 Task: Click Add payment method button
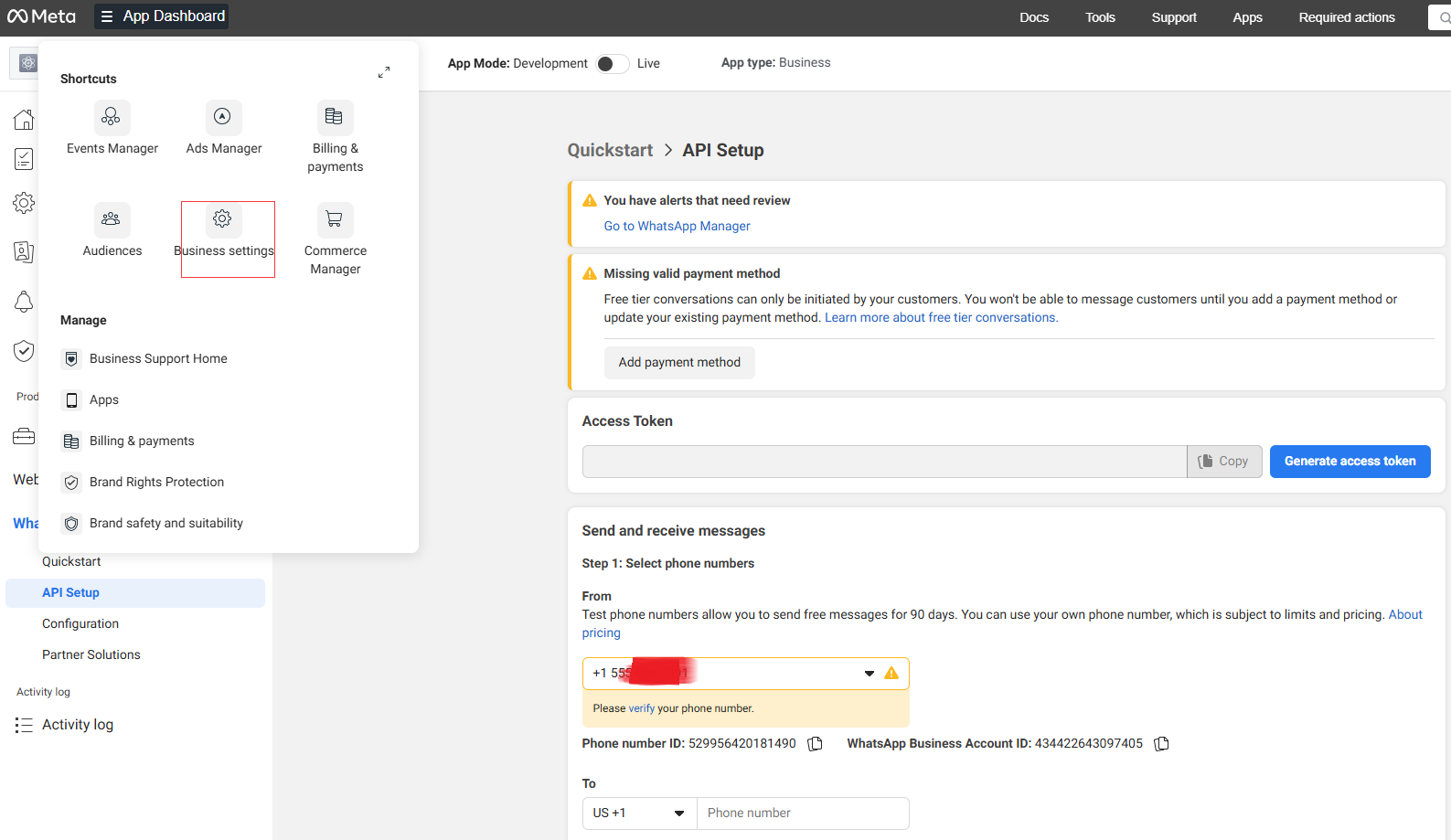point(679,363)
